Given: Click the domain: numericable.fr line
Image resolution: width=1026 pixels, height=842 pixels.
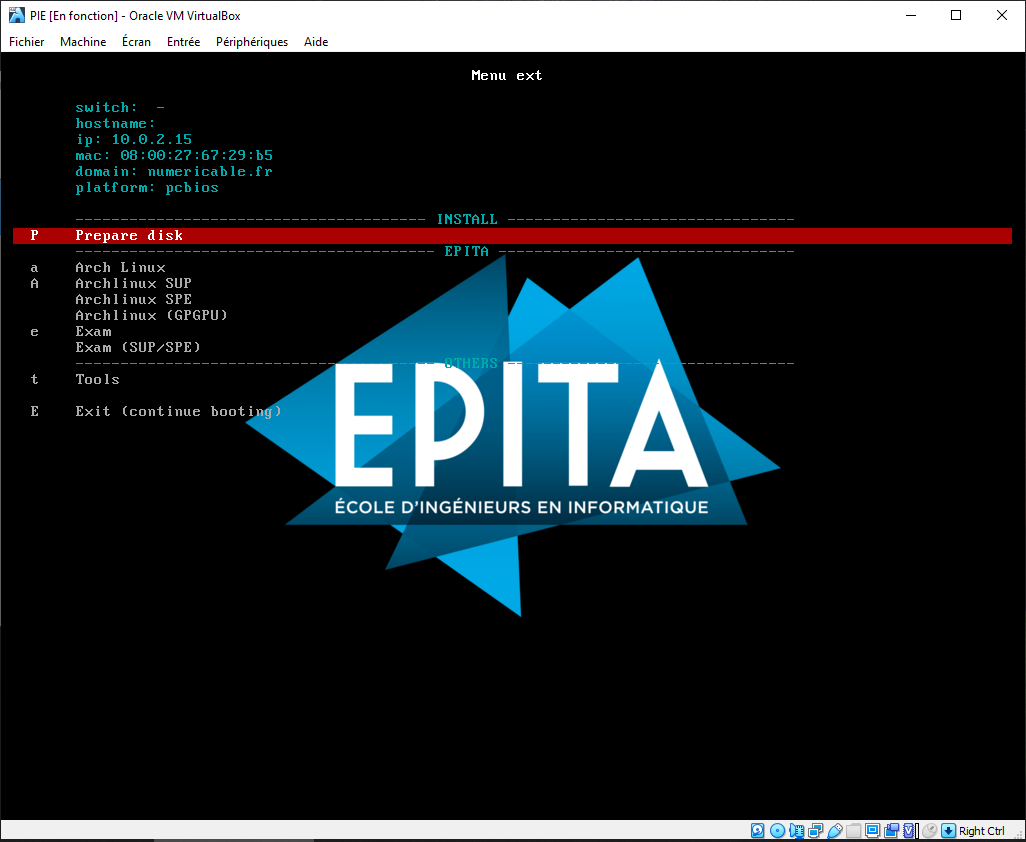Looking at the screenshot, I should click(x=174, y=171).
